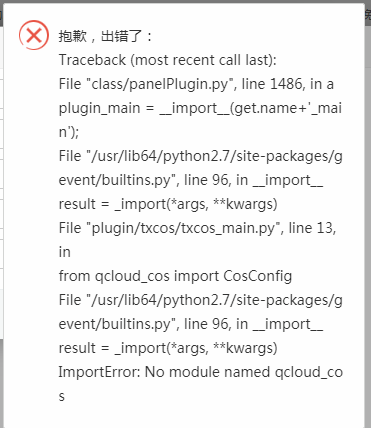The height and width of the screenshot is (428, 371).
Task: Click the first result = _import(*args, **kwargs) line
Action: click(168, 204)
